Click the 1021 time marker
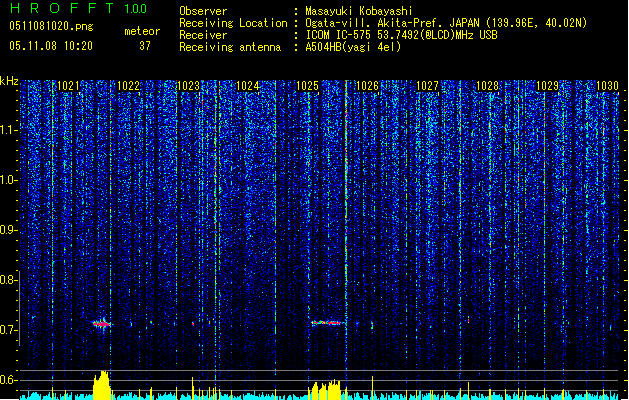Viewport: 629px width, 400px height. (68, 85)
